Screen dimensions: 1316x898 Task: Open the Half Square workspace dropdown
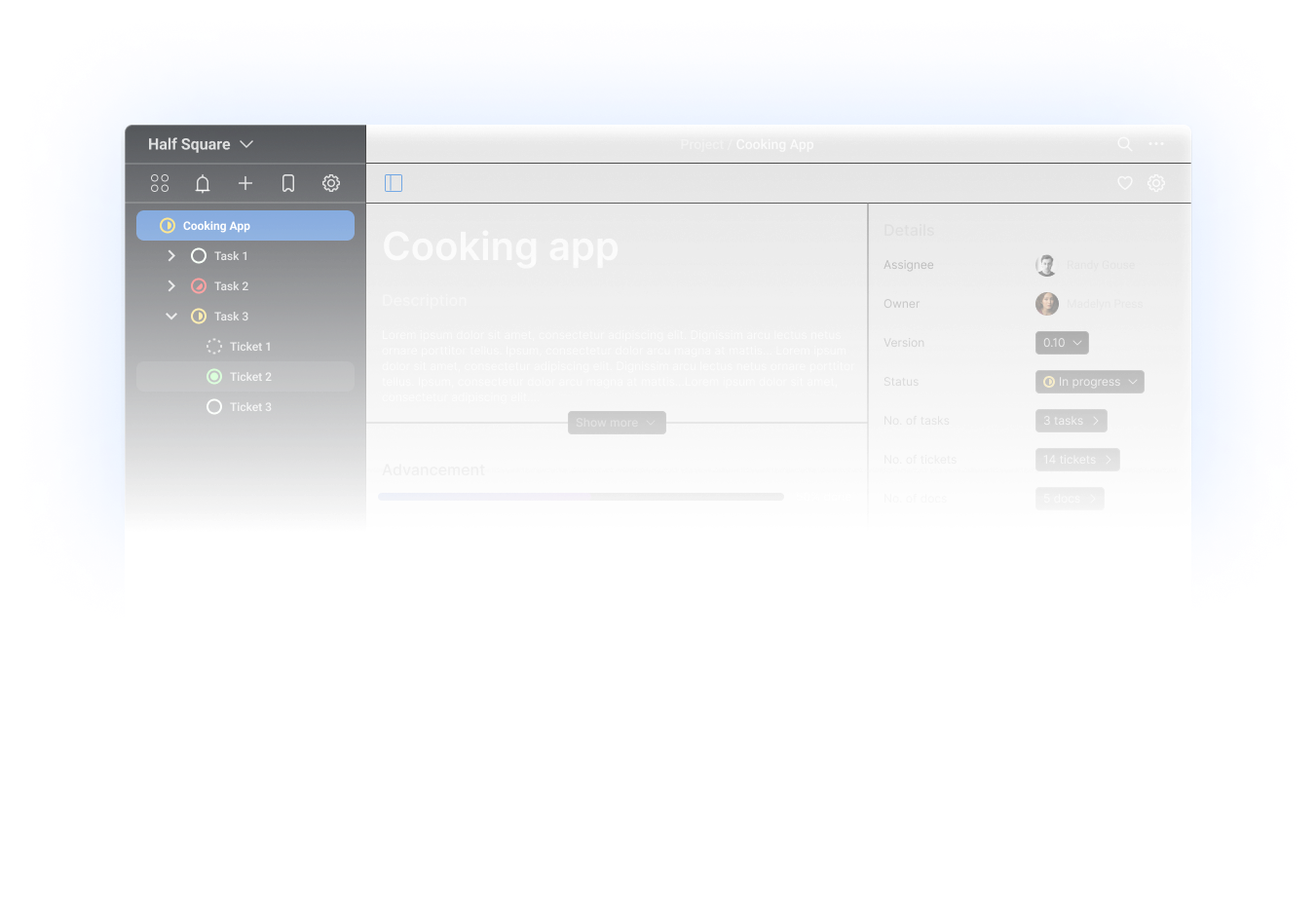pos(201,144)
